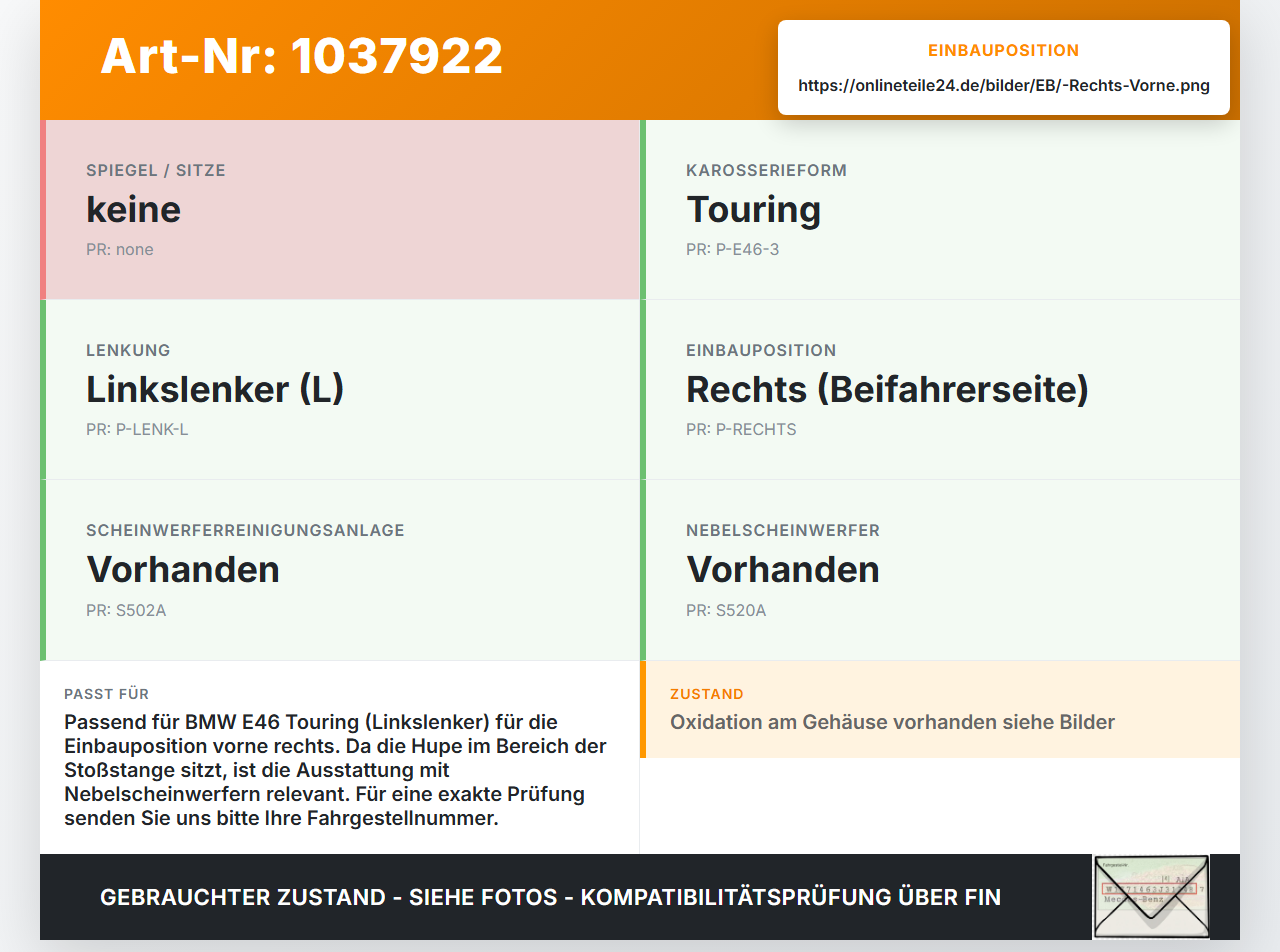1280x952 pixels.
Task: Click 'PR: none' text
Action: (x=120, y=250)
